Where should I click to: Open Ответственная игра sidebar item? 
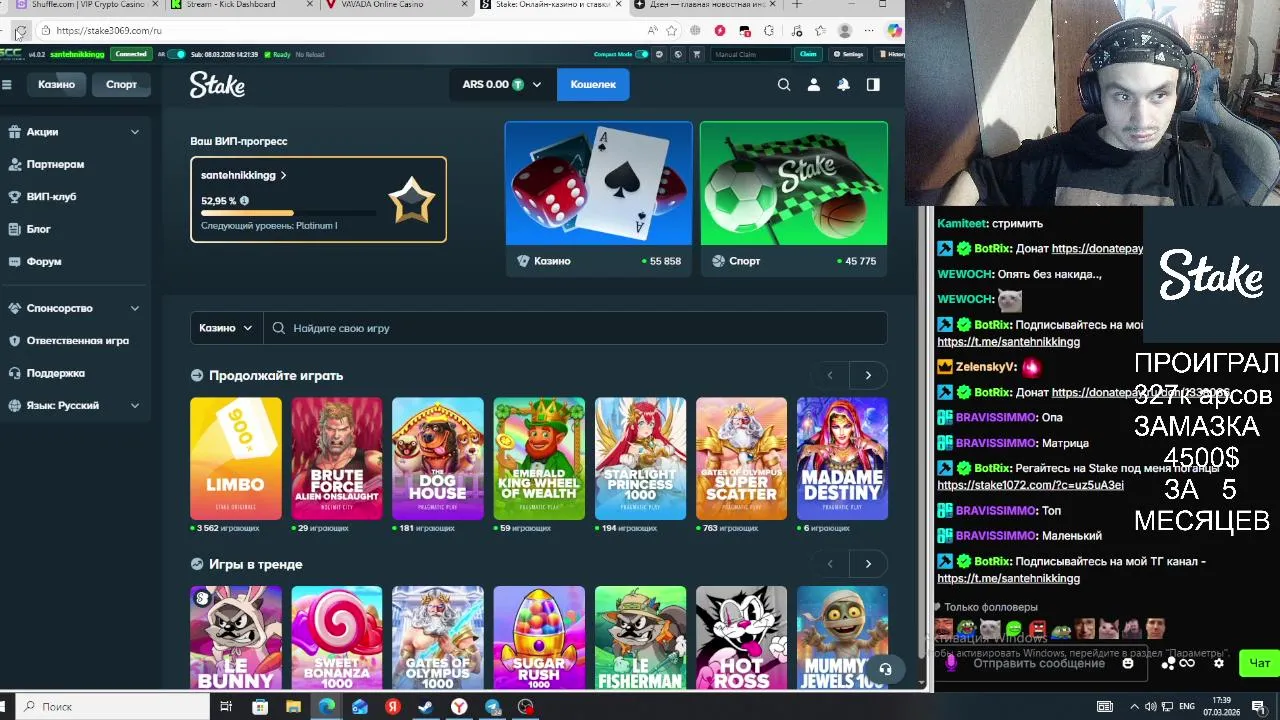point(75,341)
